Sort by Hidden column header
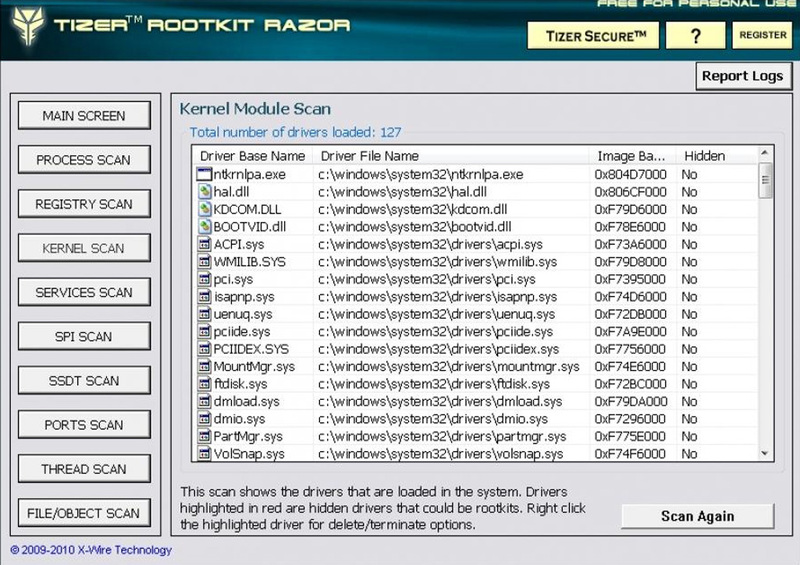Viewport: 800px width, 565px height. click(717, 156)
